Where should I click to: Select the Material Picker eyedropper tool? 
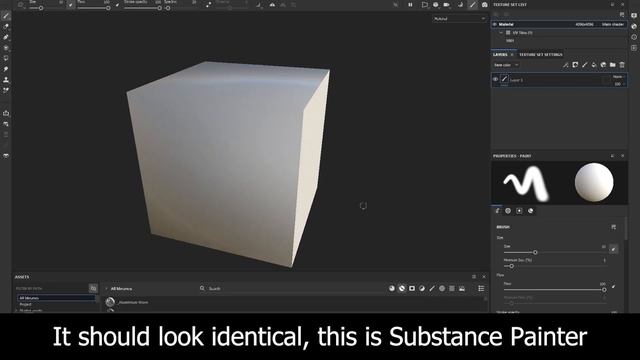pos(6,90)
